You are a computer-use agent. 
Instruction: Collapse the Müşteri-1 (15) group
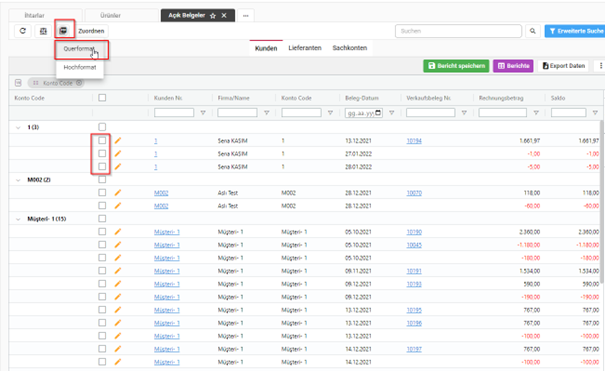[x=18, y=219]
